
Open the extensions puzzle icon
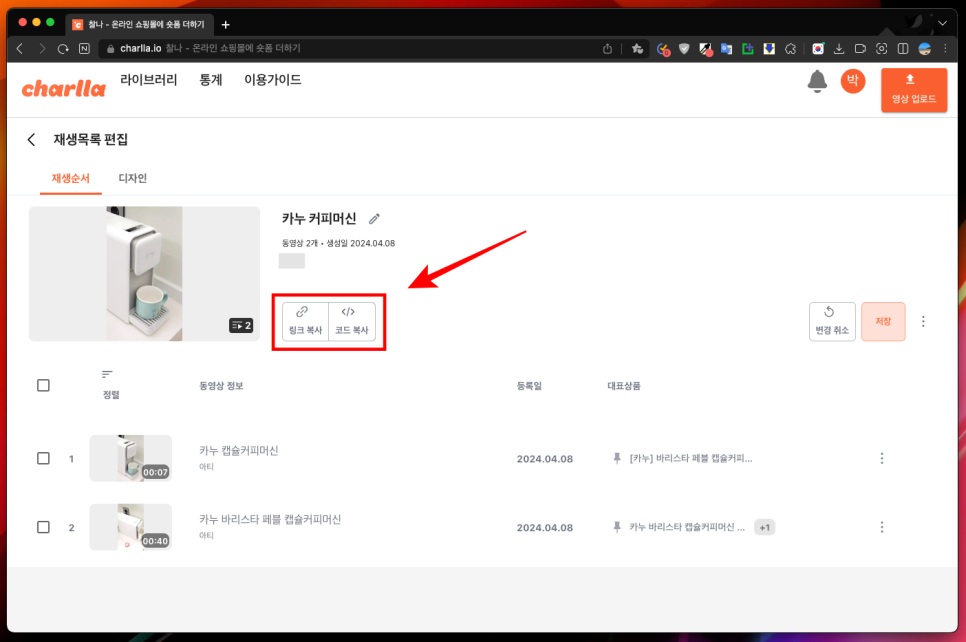coord(790,49)
